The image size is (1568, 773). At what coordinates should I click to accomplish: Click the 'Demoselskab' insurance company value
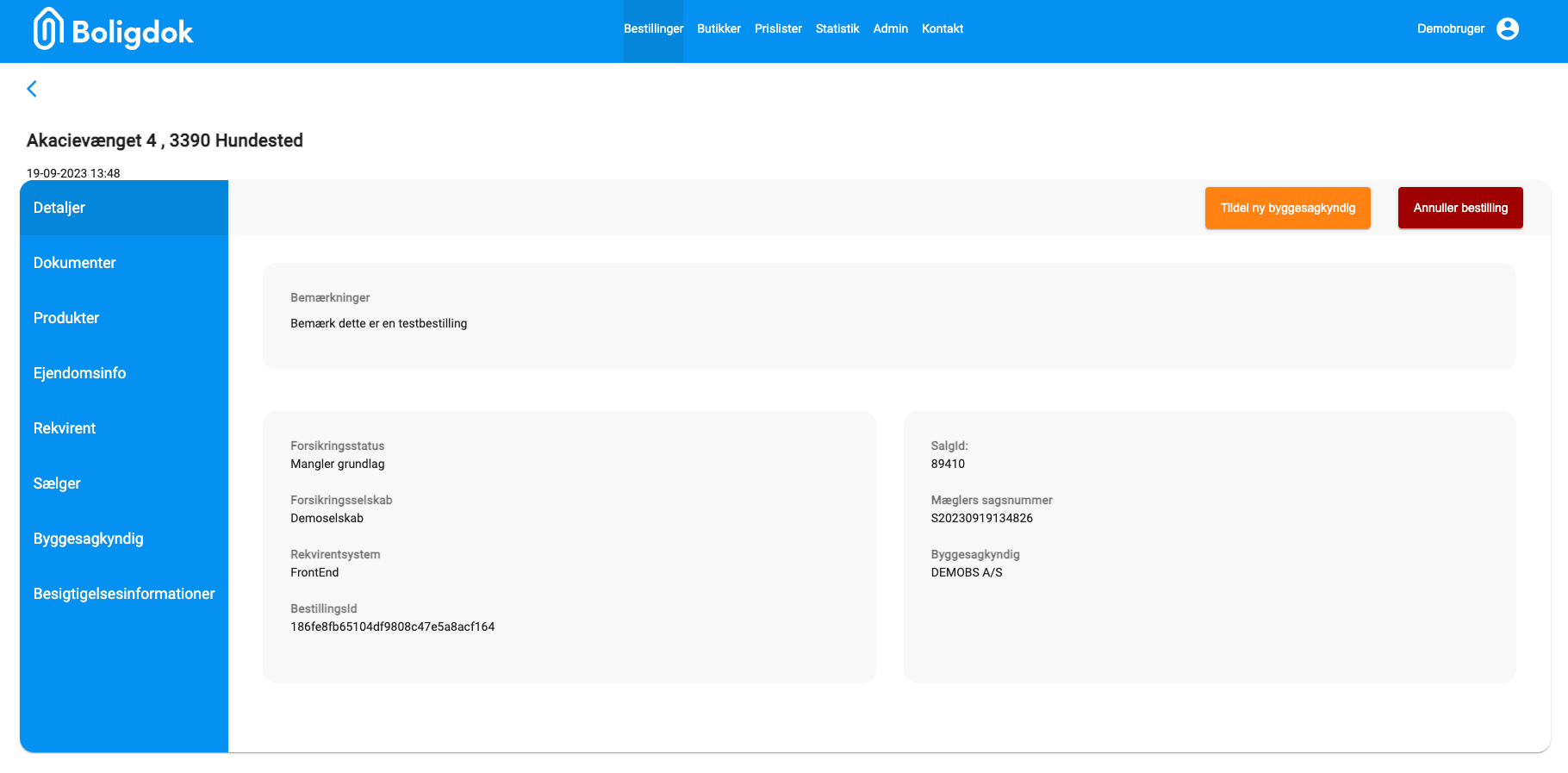tap(327, 518)
